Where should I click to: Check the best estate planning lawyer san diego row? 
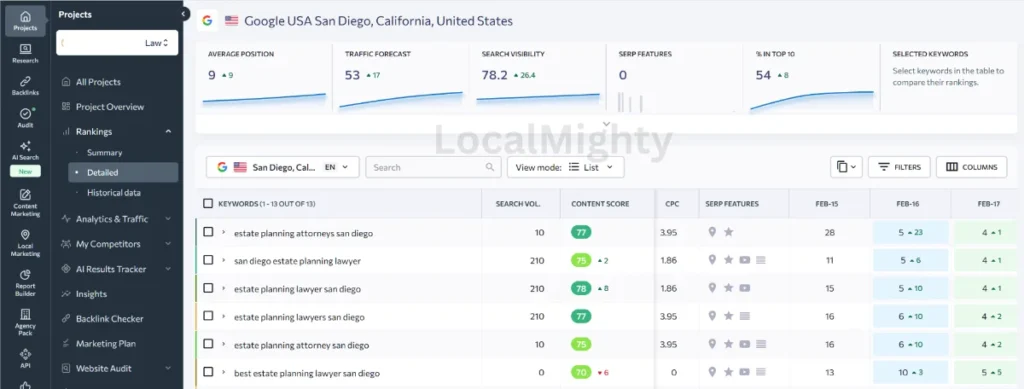(x=208, y=372)
